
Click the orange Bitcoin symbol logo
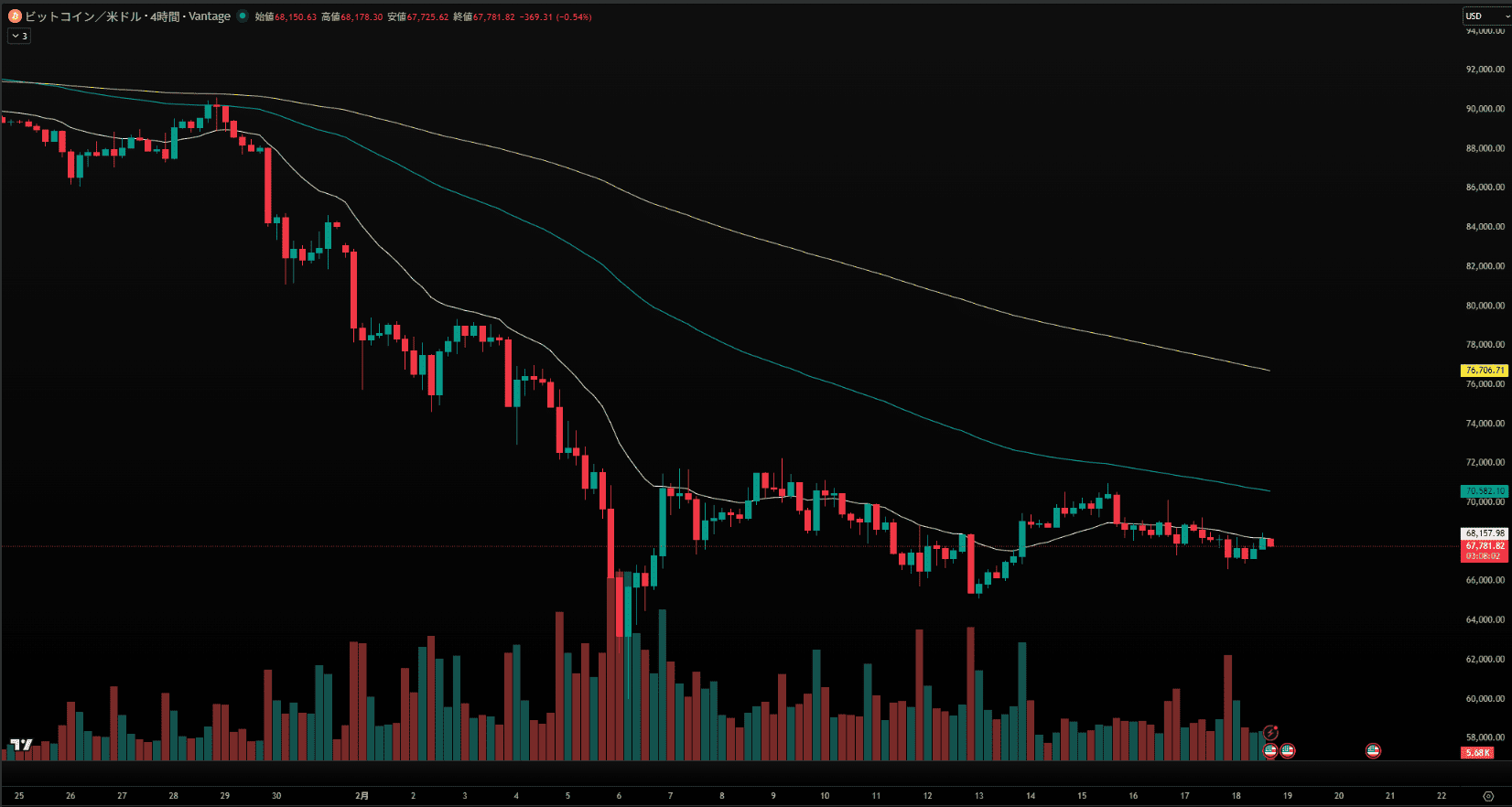(15, 16)
